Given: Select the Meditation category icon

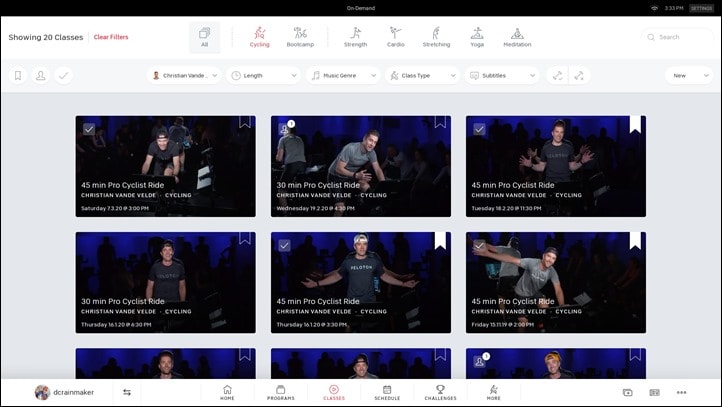Looking at the screenshot, I should 517,37.
